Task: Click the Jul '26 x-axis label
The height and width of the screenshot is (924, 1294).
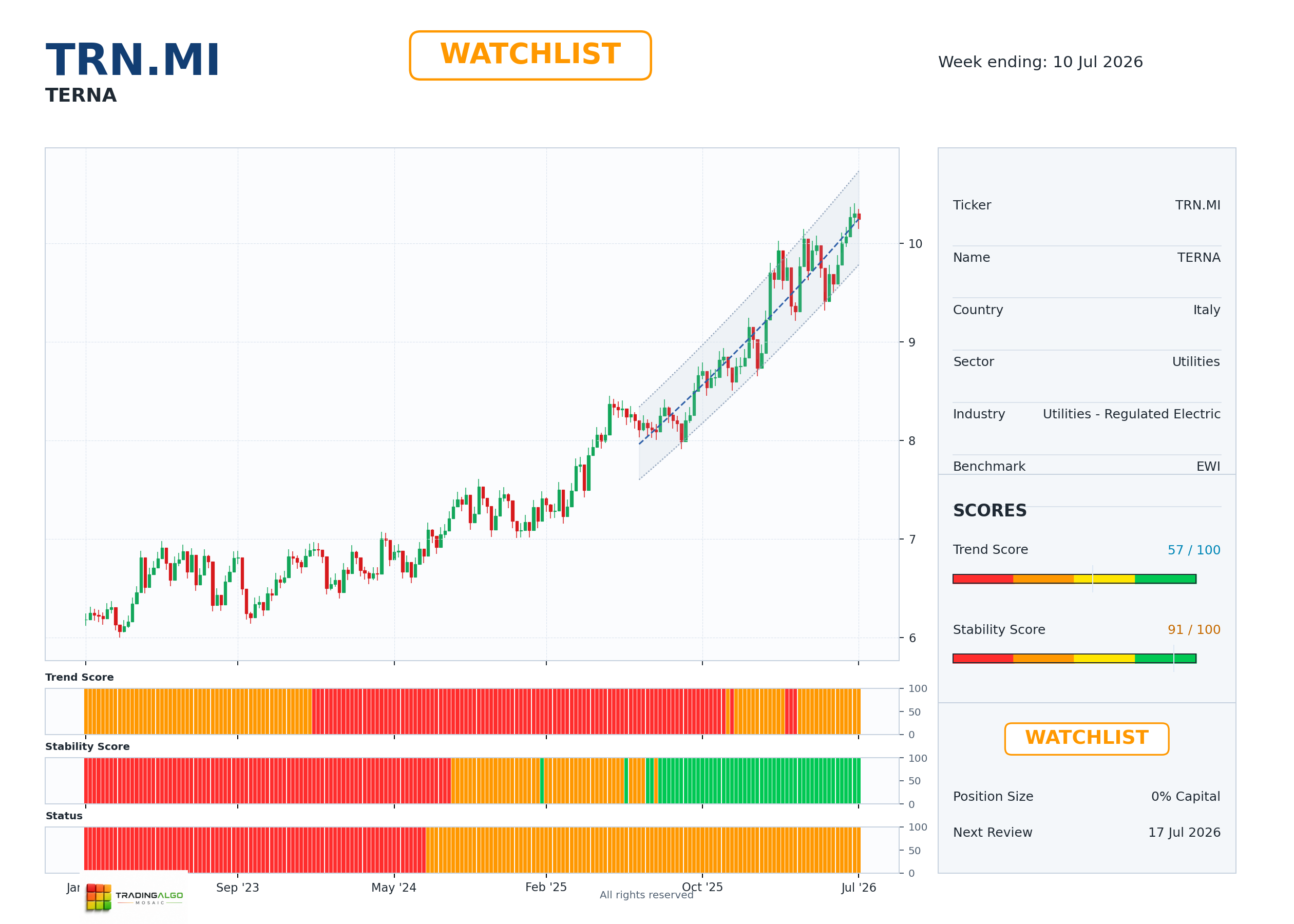Action: click(x=858, y=888)
